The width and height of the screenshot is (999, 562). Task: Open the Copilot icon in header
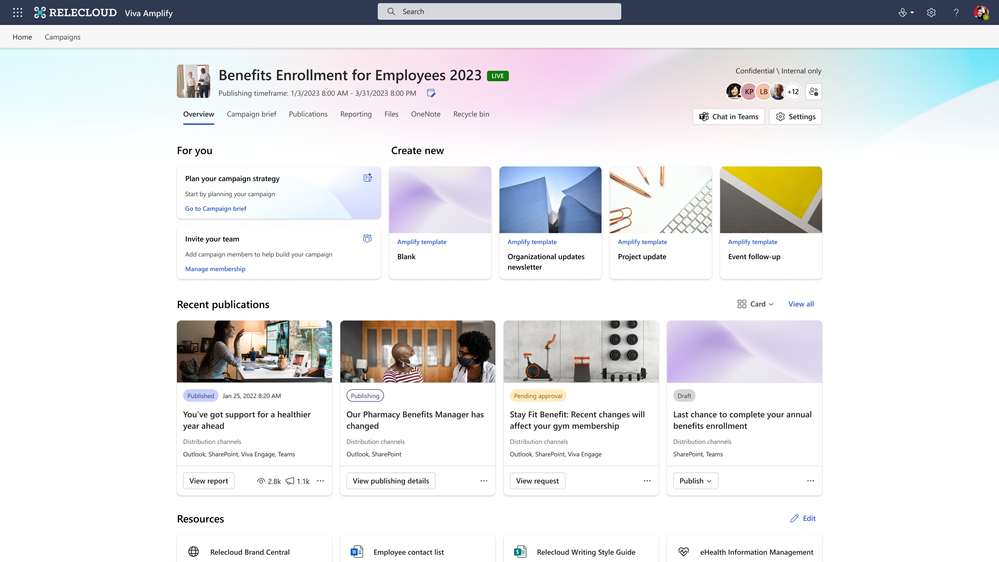[905, 12]
